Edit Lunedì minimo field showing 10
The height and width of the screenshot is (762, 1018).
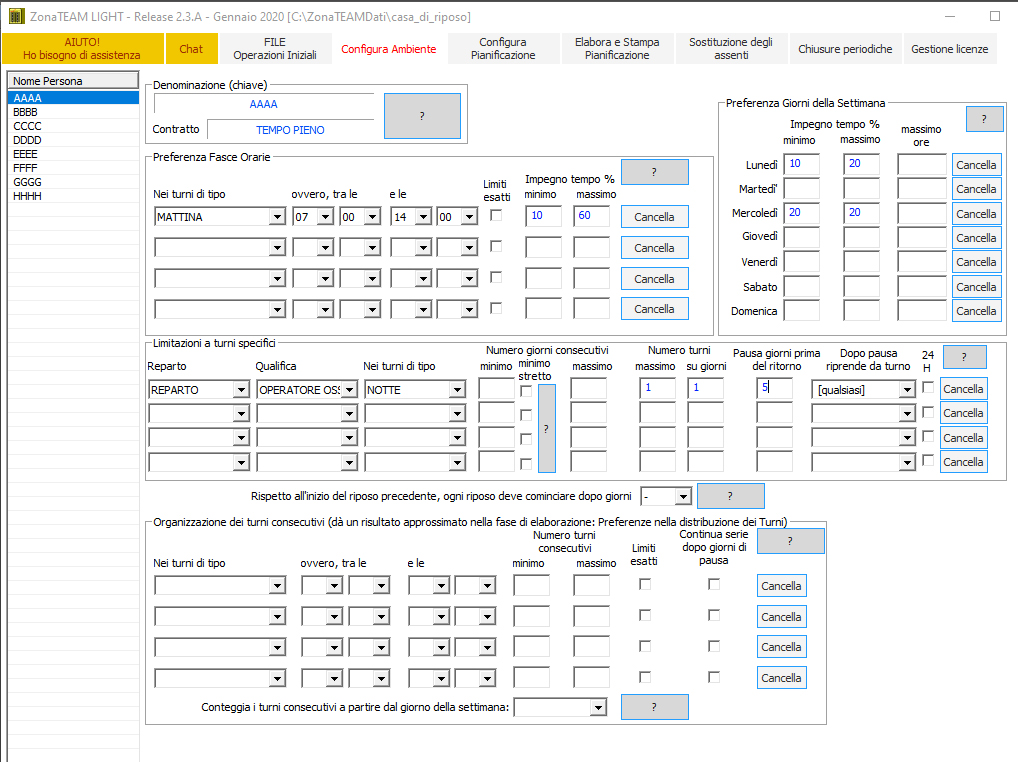pos(802,164)
